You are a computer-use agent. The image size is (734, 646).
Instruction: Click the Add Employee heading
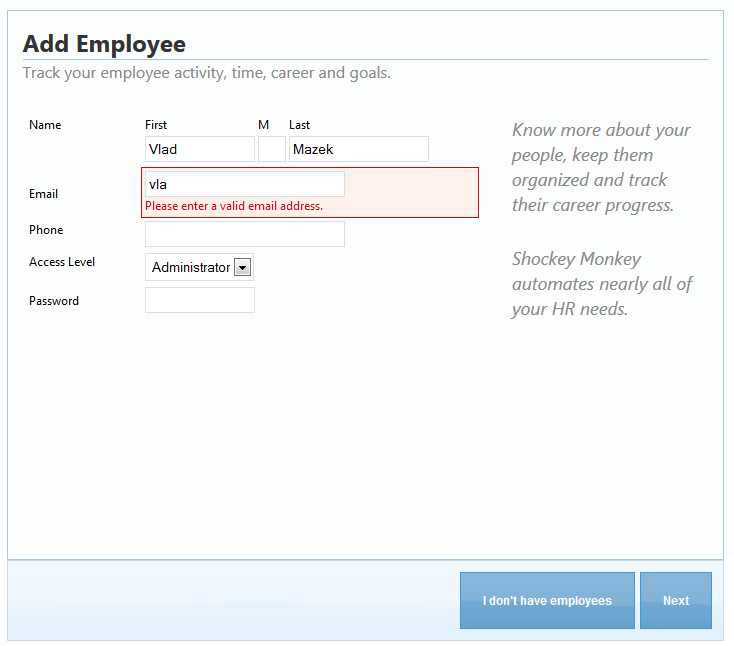[104, 44]
